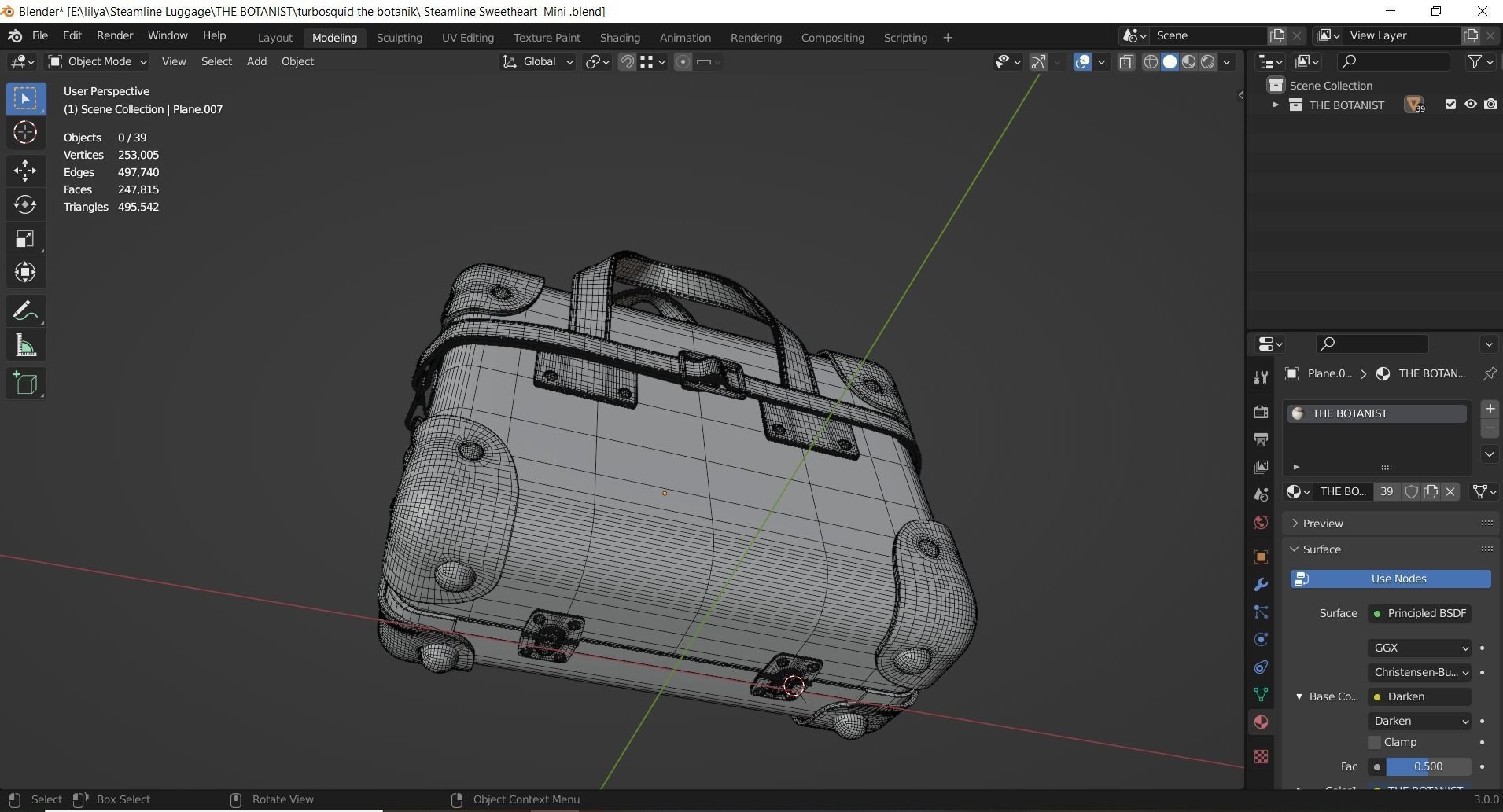Image resolution: width=1503 pixels, height=812 pixels.
Task: Switch to Rendered viewport shading
Action: click(x=1207, y=62)
